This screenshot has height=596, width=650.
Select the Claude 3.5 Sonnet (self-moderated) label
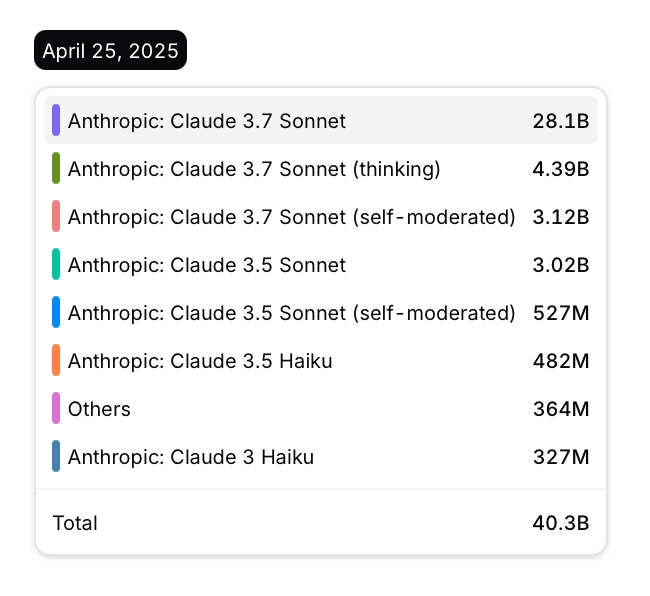pyautogui.click(x=292, y=313)
